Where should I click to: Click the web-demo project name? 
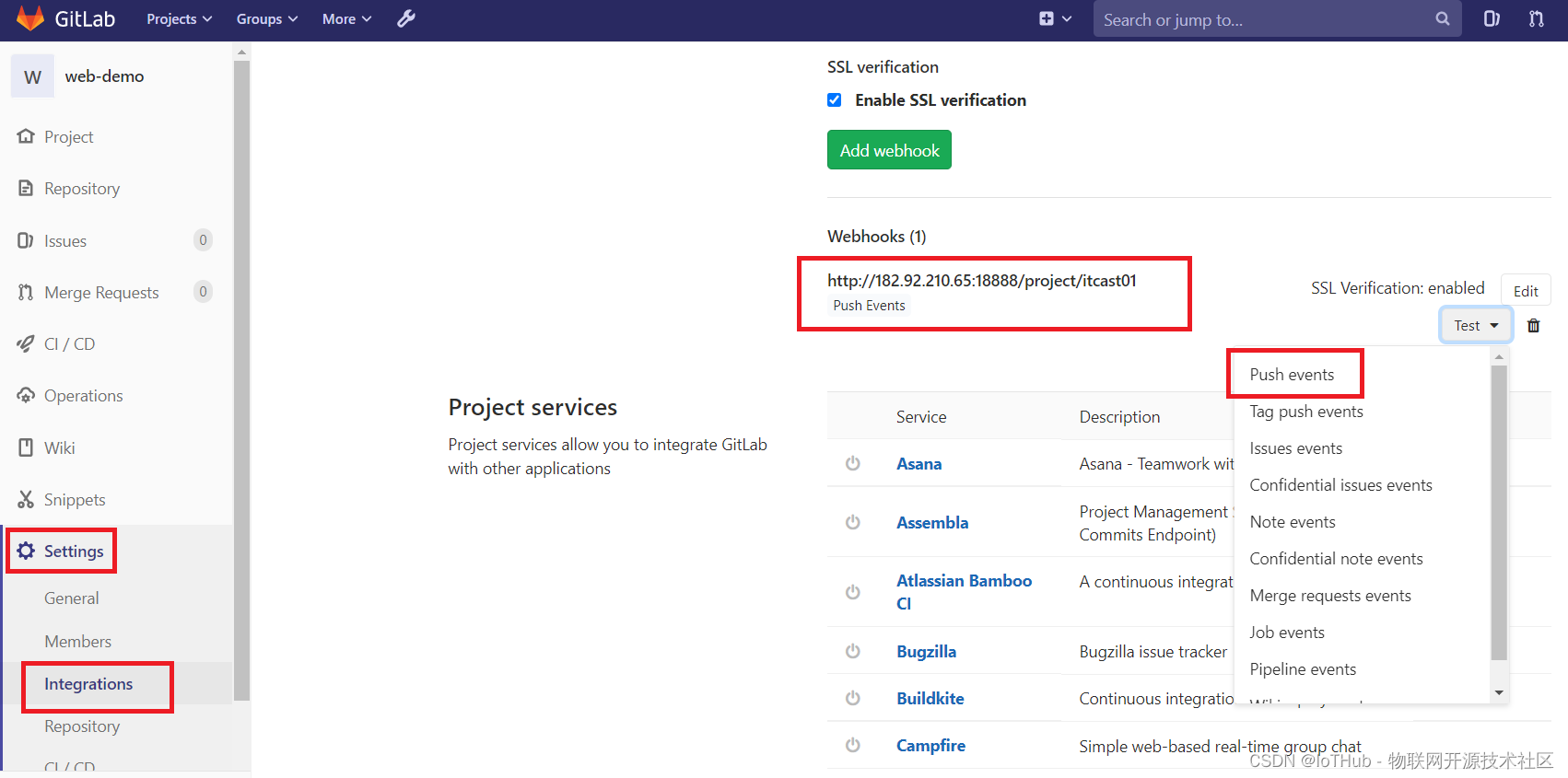(x=104, y=76)
